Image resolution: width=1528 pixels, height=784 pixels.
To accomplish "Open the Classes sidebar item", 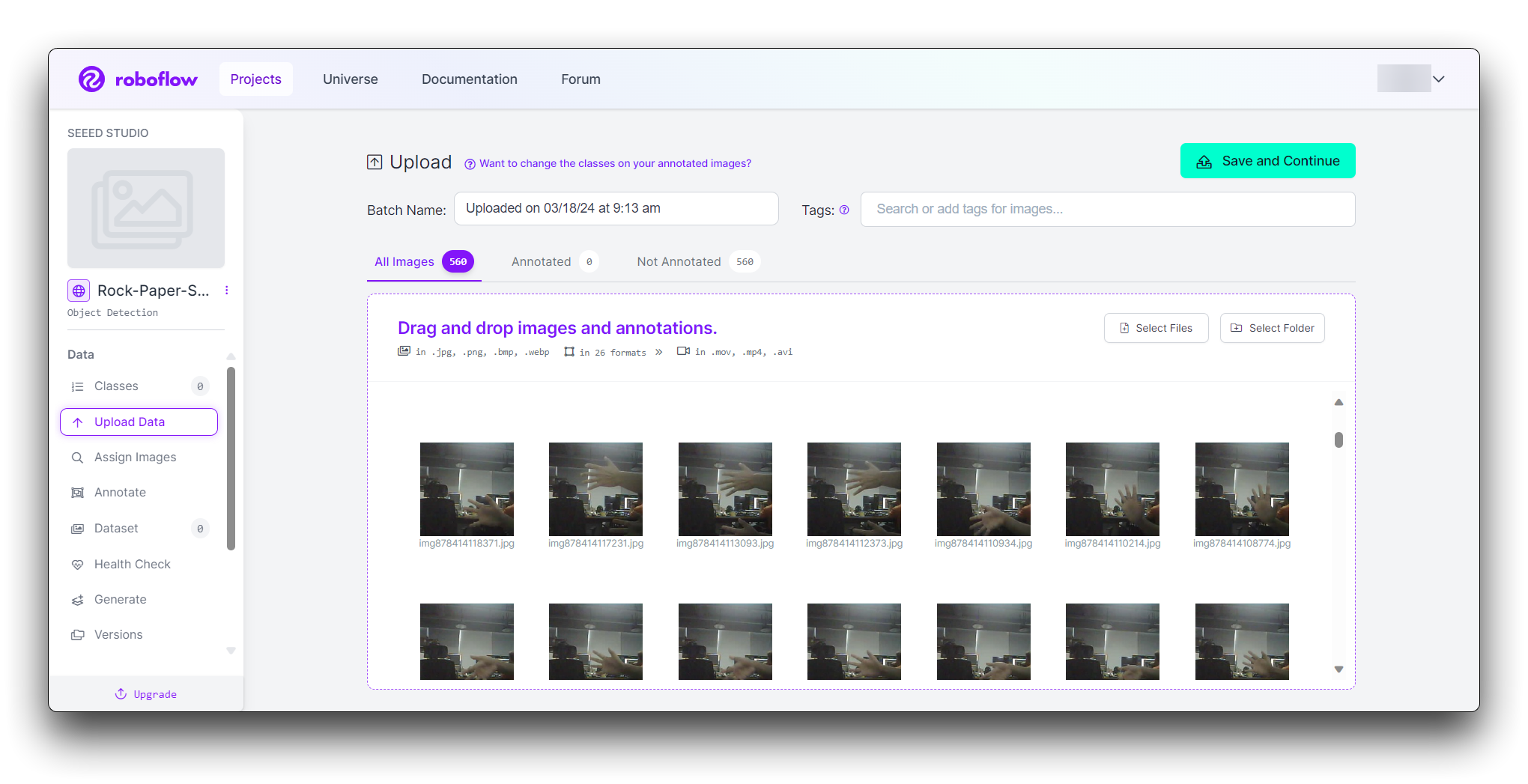I will pos(139,386).
